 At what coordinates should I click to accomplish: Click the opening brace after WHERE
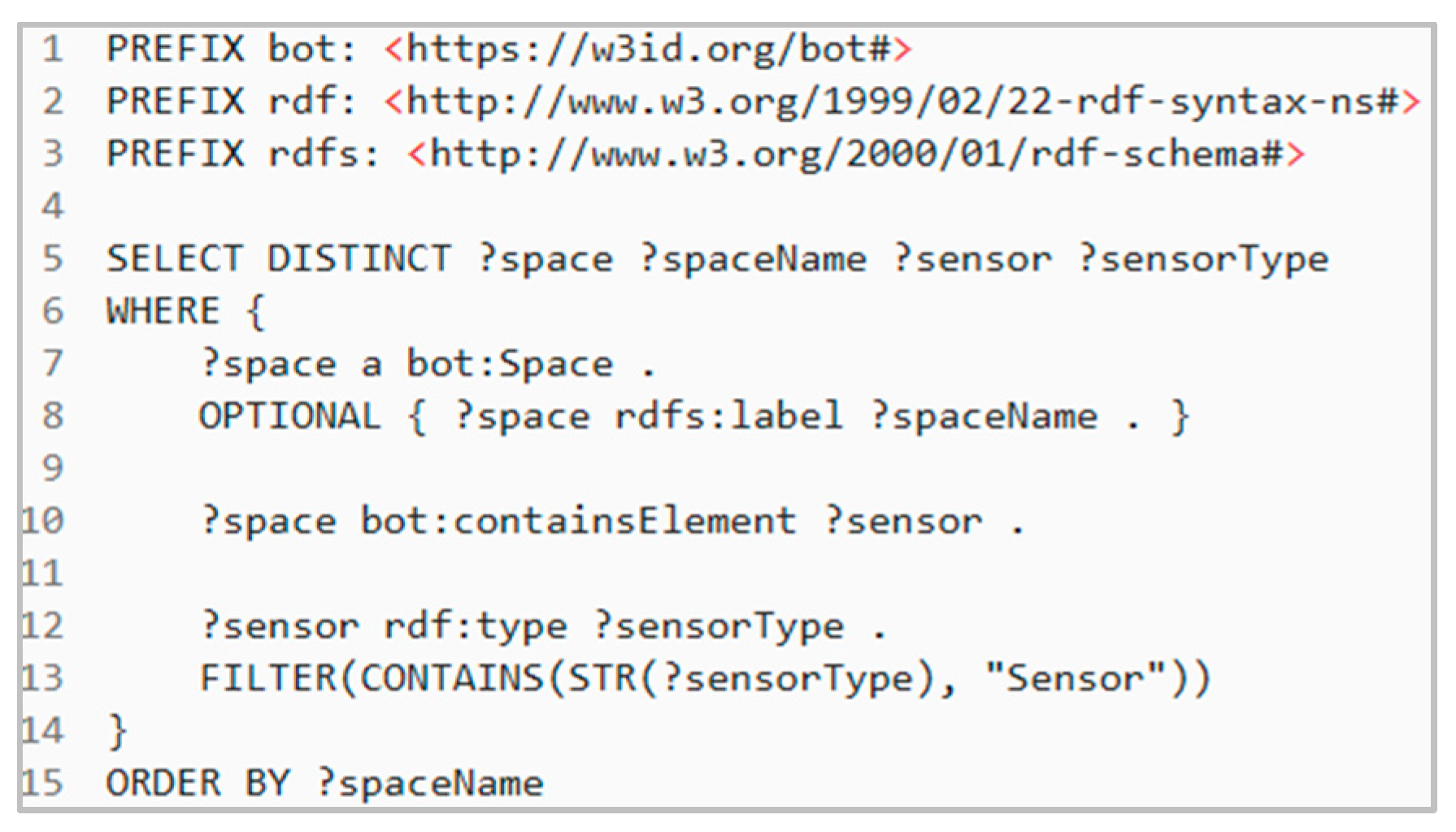point(255,312)
